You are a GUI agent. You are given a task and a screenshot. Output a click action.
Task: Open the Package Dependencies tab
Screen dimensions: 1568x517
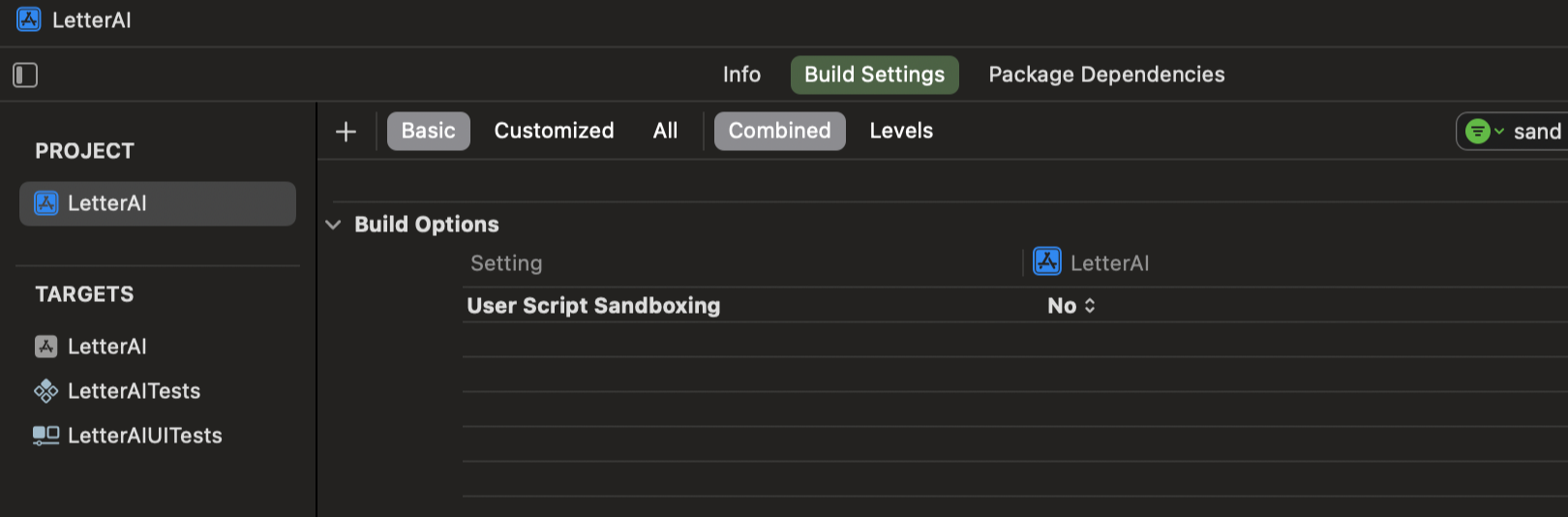click(1106, 75)
